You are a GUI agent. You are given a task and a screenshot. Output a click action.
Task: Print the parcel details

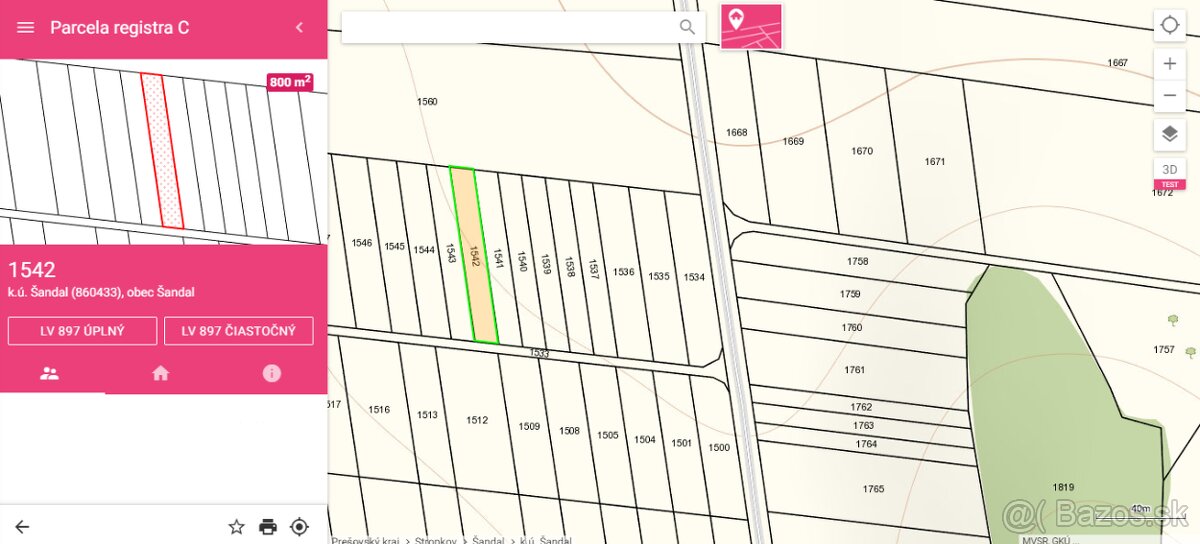267,527
